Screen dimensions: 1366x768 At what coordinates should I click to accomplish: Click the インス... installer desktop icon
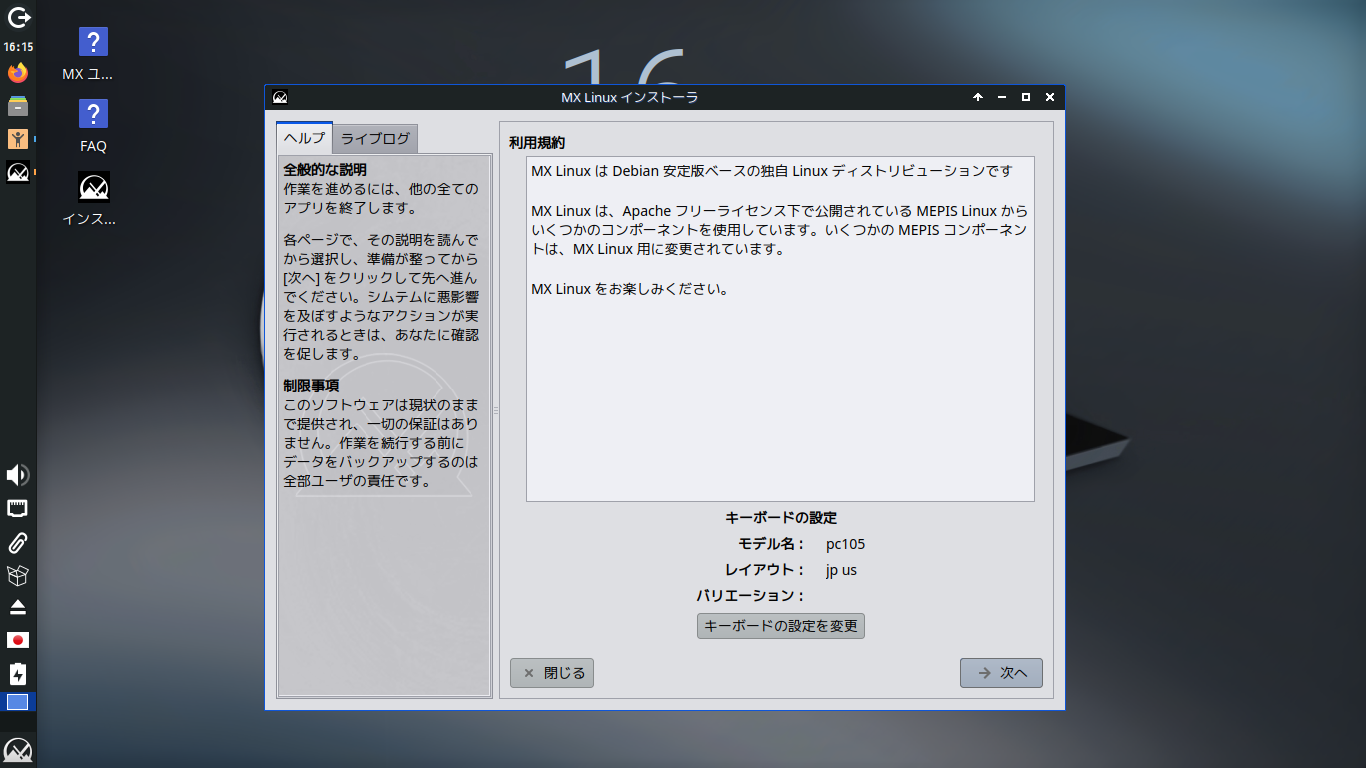pos(93,198)
